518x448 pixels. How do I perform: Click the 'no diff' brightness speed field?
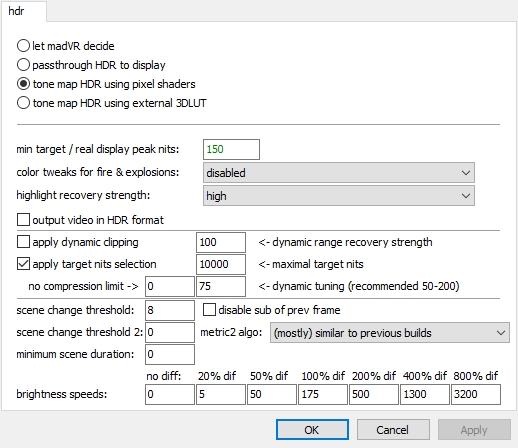click(170, 394)
